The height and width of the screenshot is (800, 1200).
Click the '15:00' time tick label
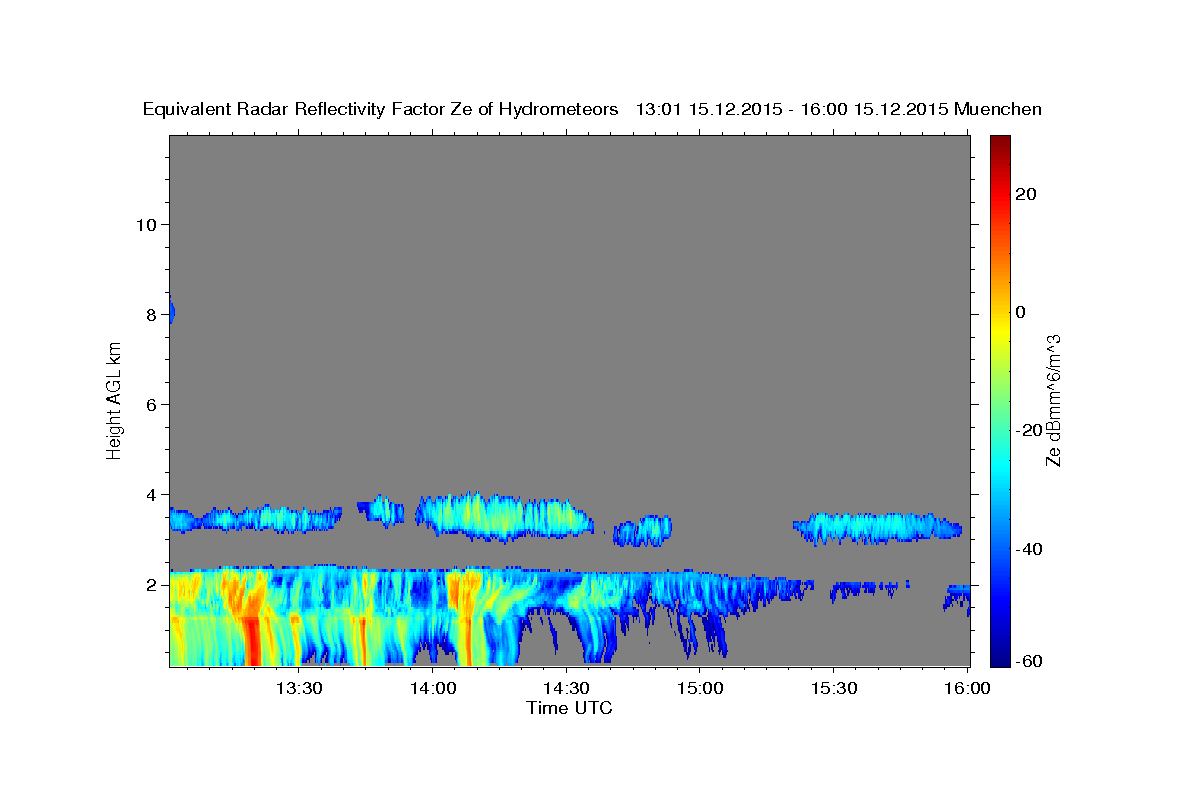[700, 689]
